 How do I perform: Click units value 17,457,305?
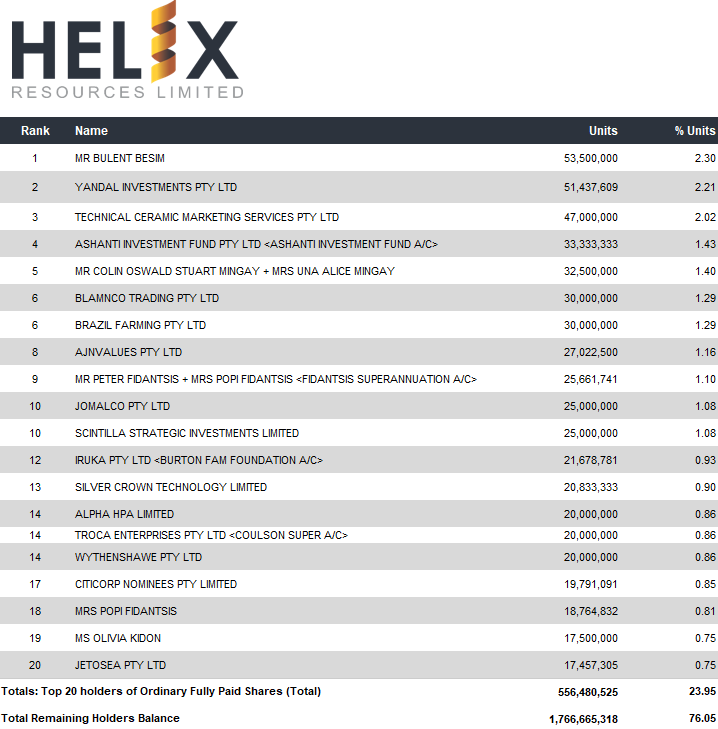[591, 665]
